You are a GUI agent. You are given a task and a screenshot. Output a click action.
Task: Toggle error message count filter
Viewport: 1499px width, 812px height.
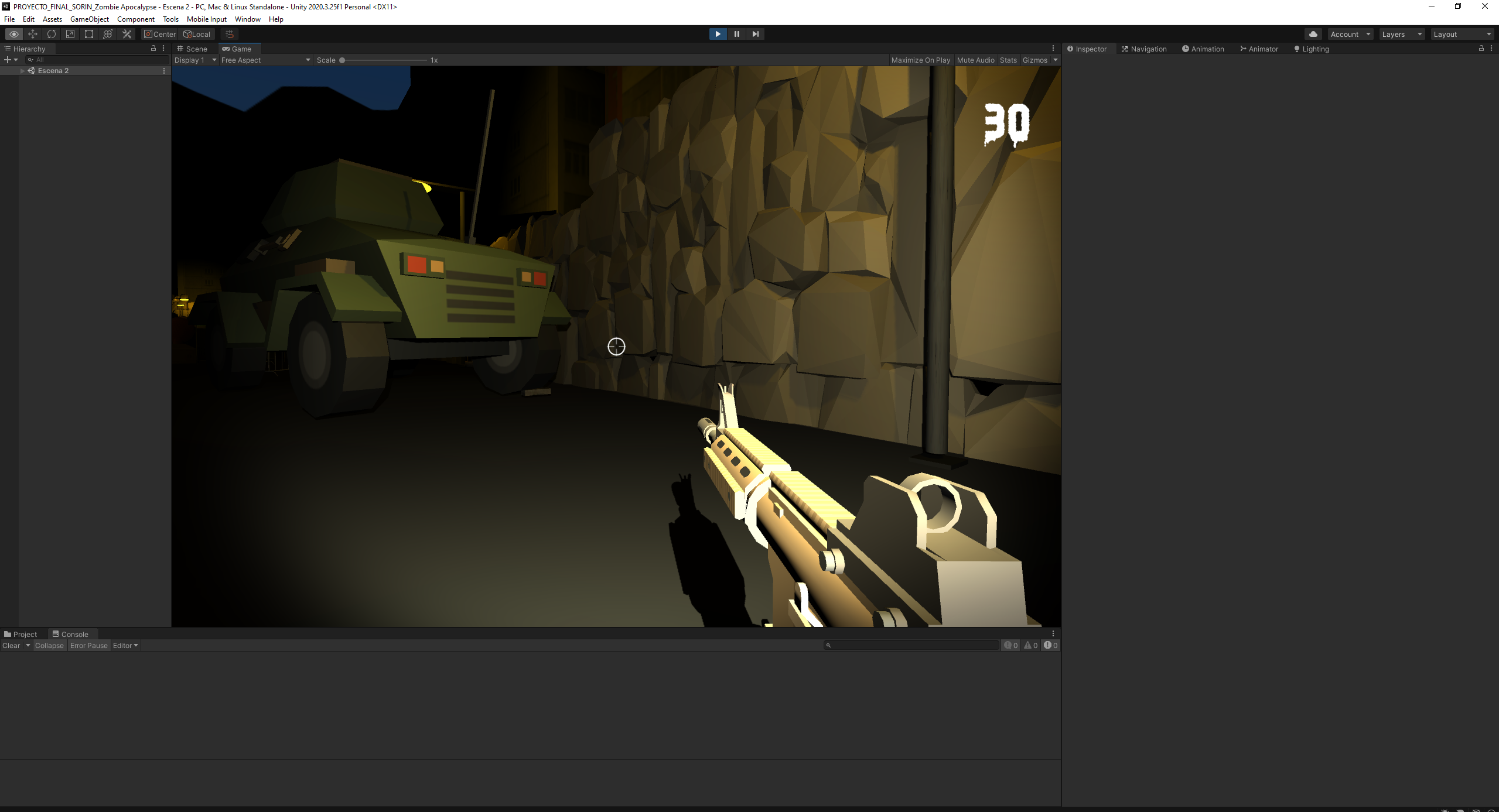(1050, 646)
